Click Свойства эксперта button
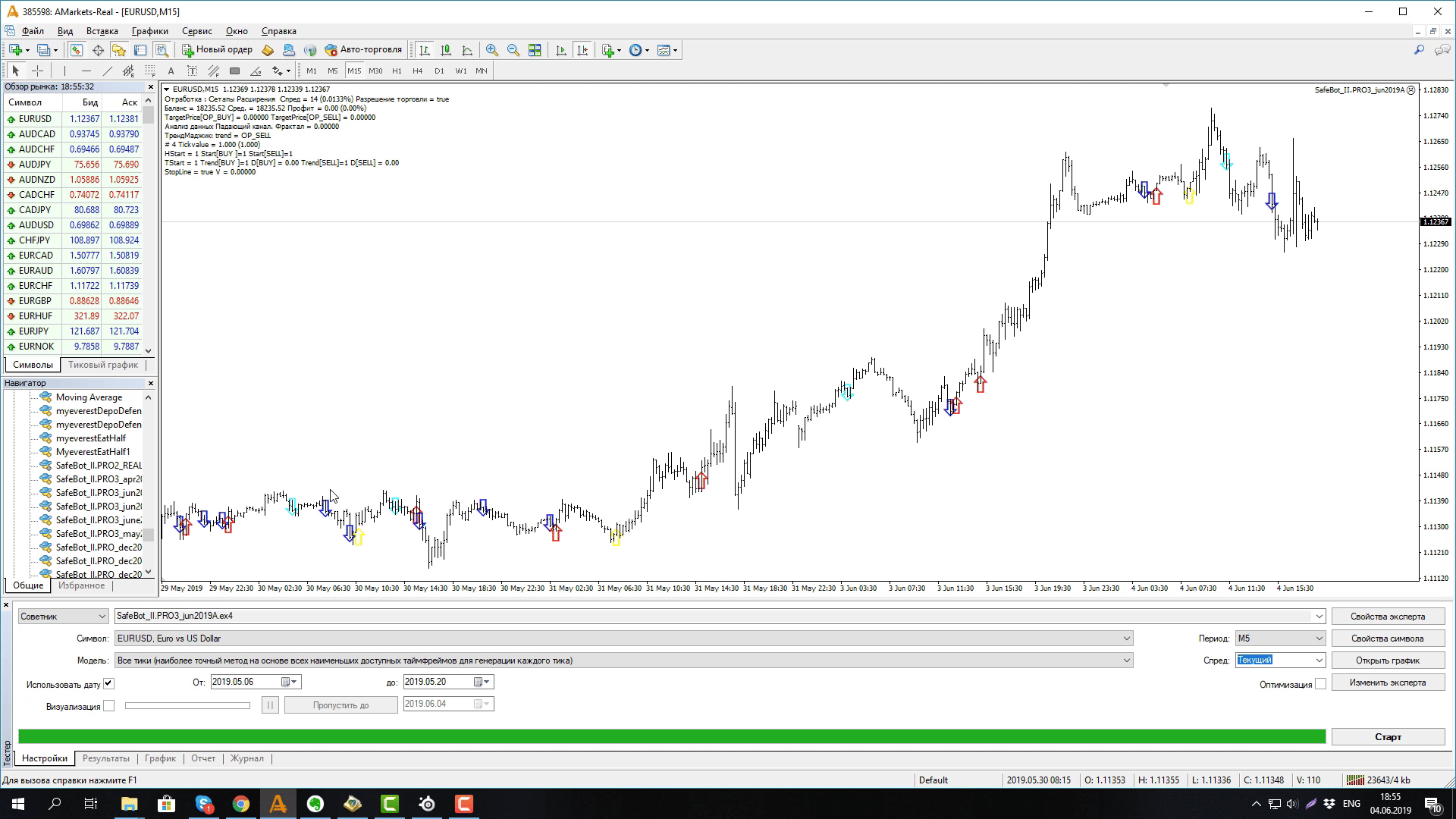Image resolution: width=1456 pixels, height=819 pixels. tap(1388, 617)
